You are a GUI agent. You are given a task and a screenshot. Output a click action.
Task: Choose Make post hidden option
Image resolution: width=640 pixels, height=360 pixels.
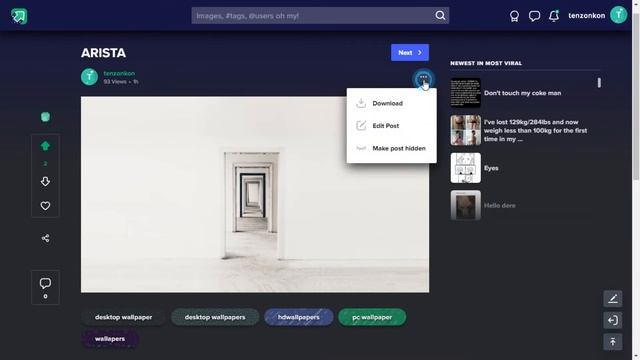pos(391,148)
